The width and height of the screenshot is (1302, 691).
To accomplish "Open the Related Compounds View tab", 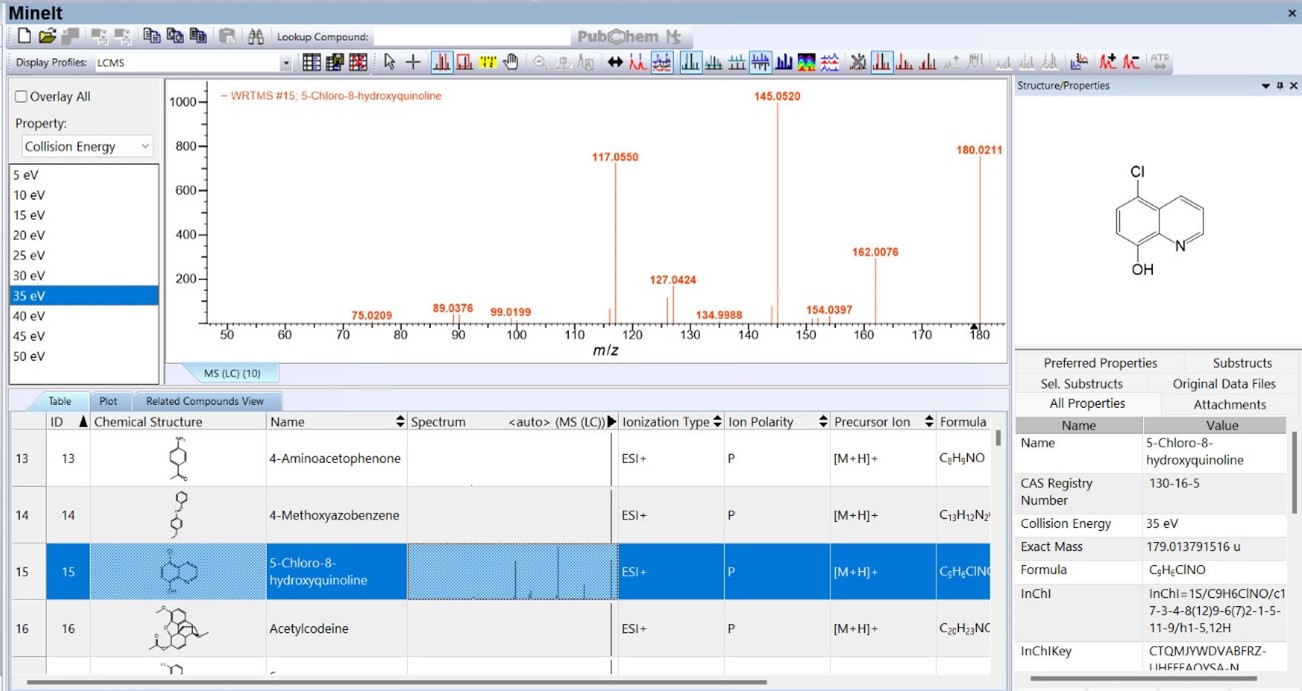I will [205, 401].
